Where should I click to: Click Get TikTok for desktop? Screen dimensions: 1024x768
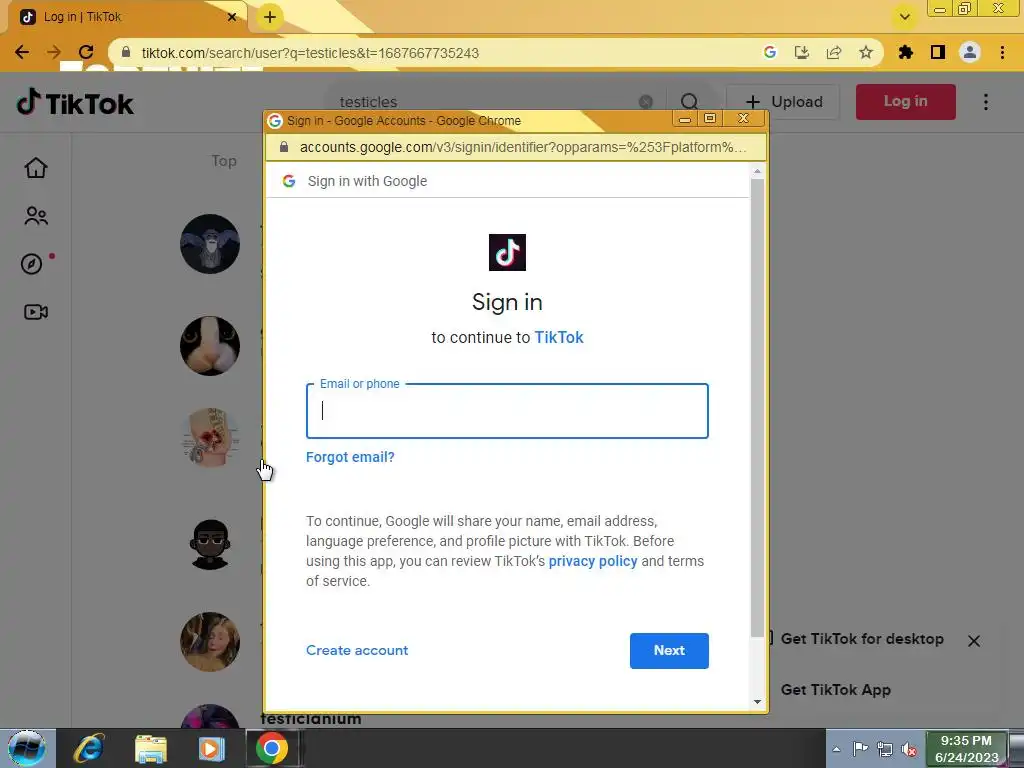tap(862, 639)
